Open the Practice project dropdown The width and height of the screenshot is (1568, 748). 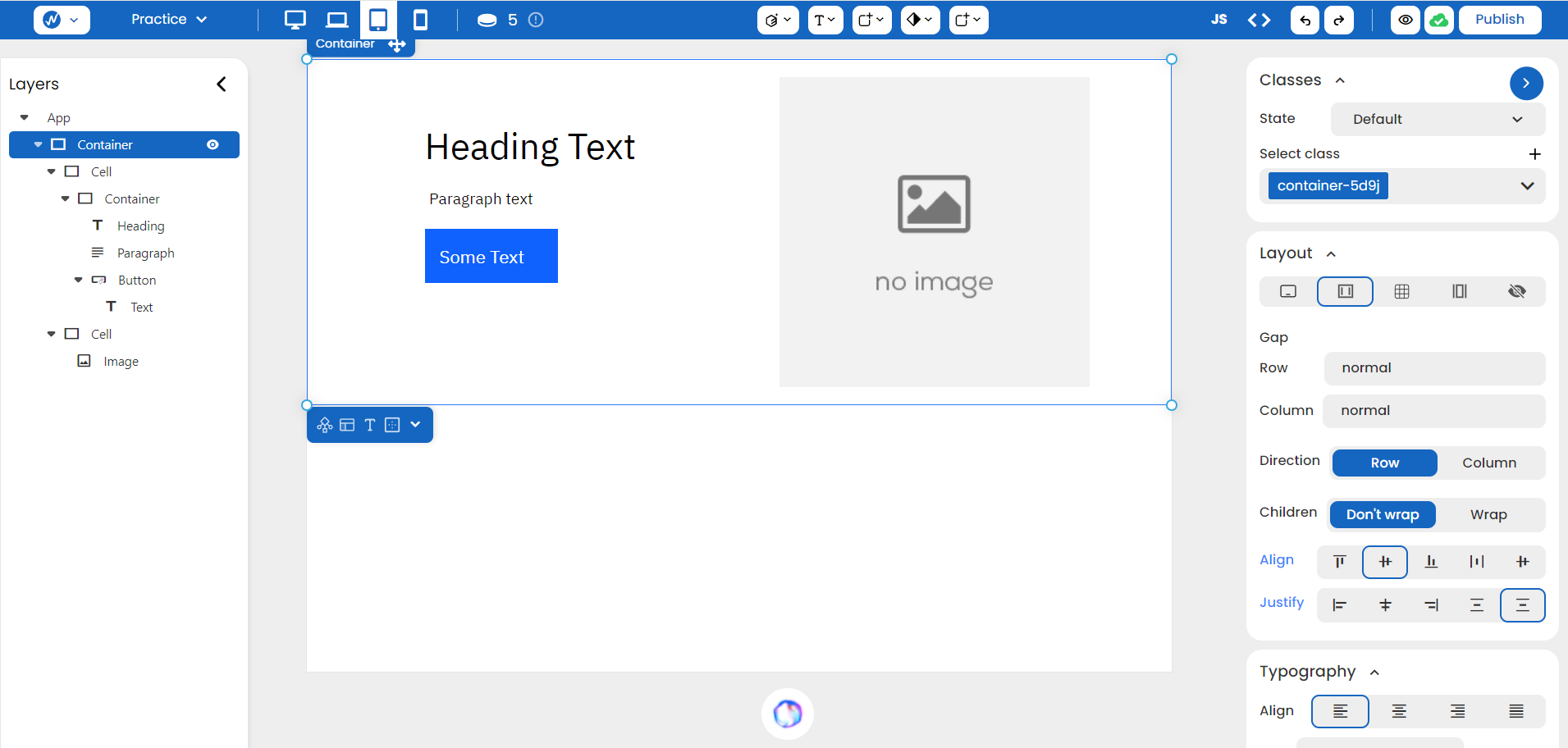click(x=169, y=19)
